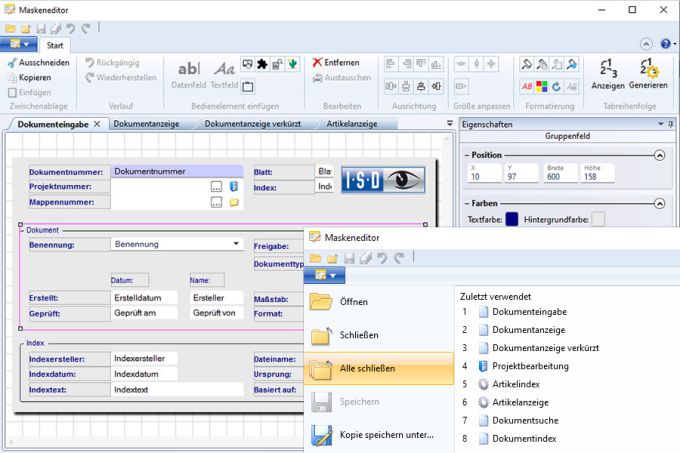Image resolution: width=680 pixels, height=453 pixels.
Task: Open the folder icon beside Mappennummer
Action: click(233, 202)
